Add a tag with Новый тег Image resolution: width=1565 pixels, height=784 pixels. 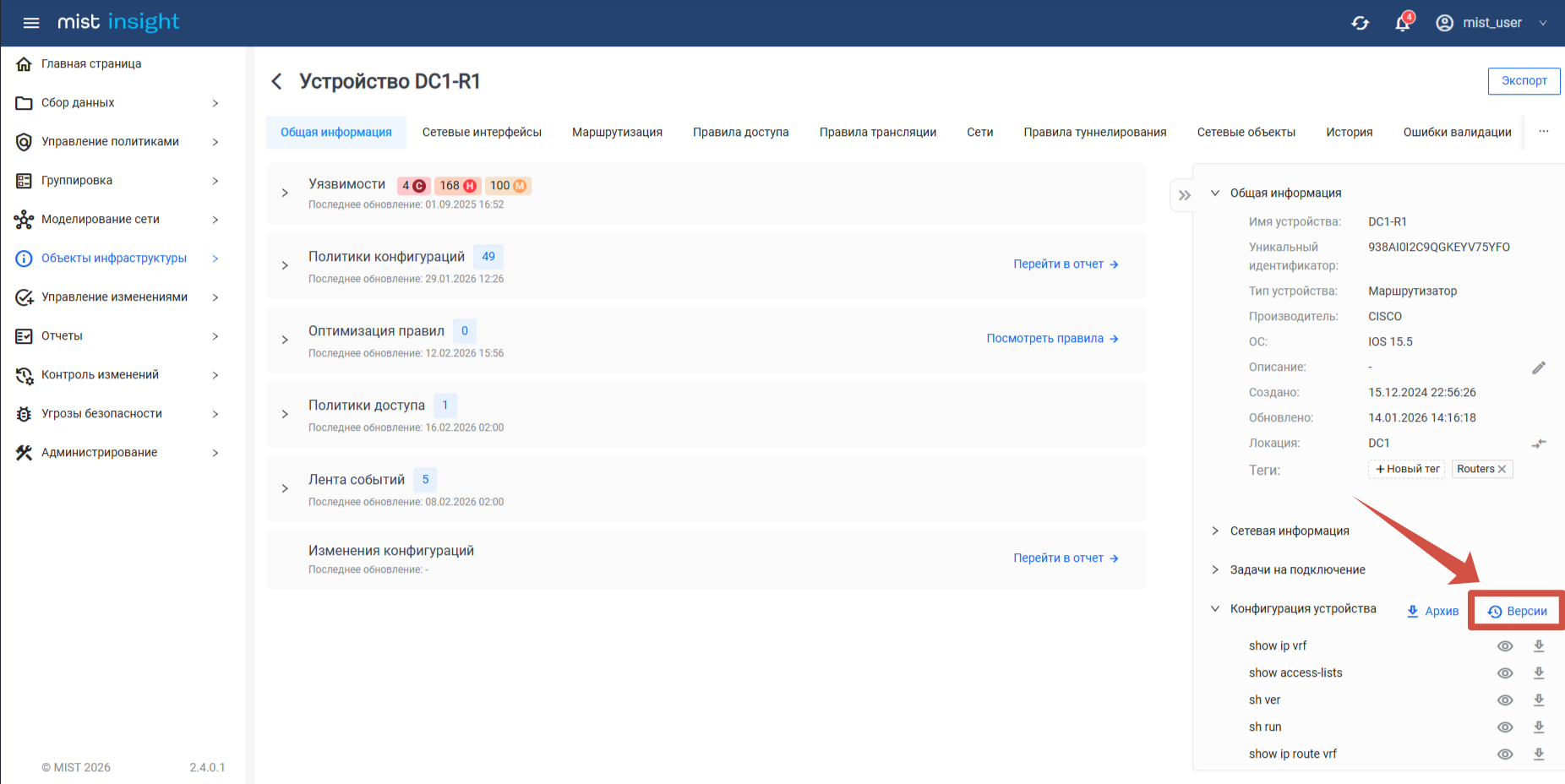click(1407, 469)
